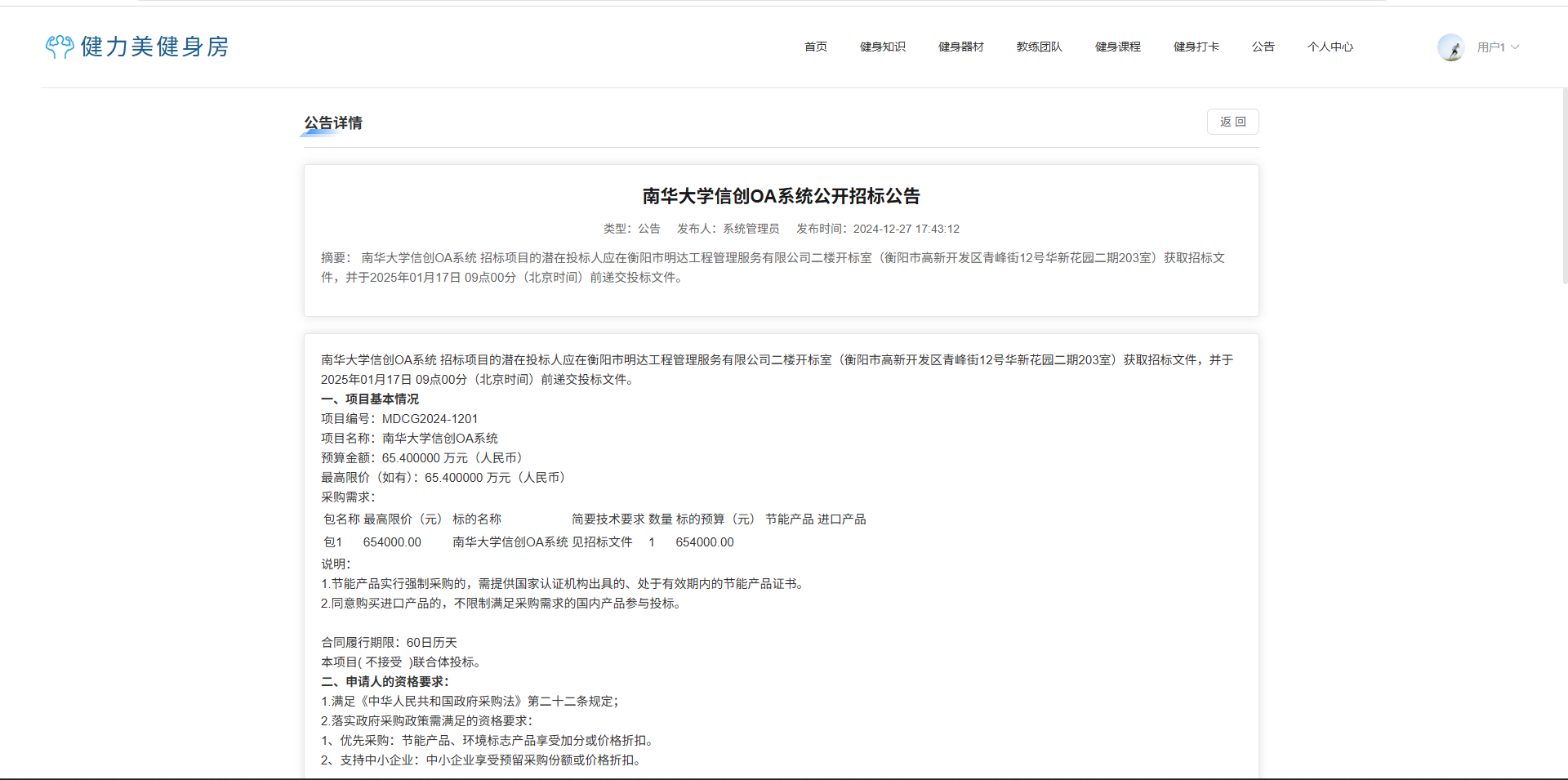Click the 类型：公告 label
This screenshot has width=1568, height=780.
[x=631, y=229]
